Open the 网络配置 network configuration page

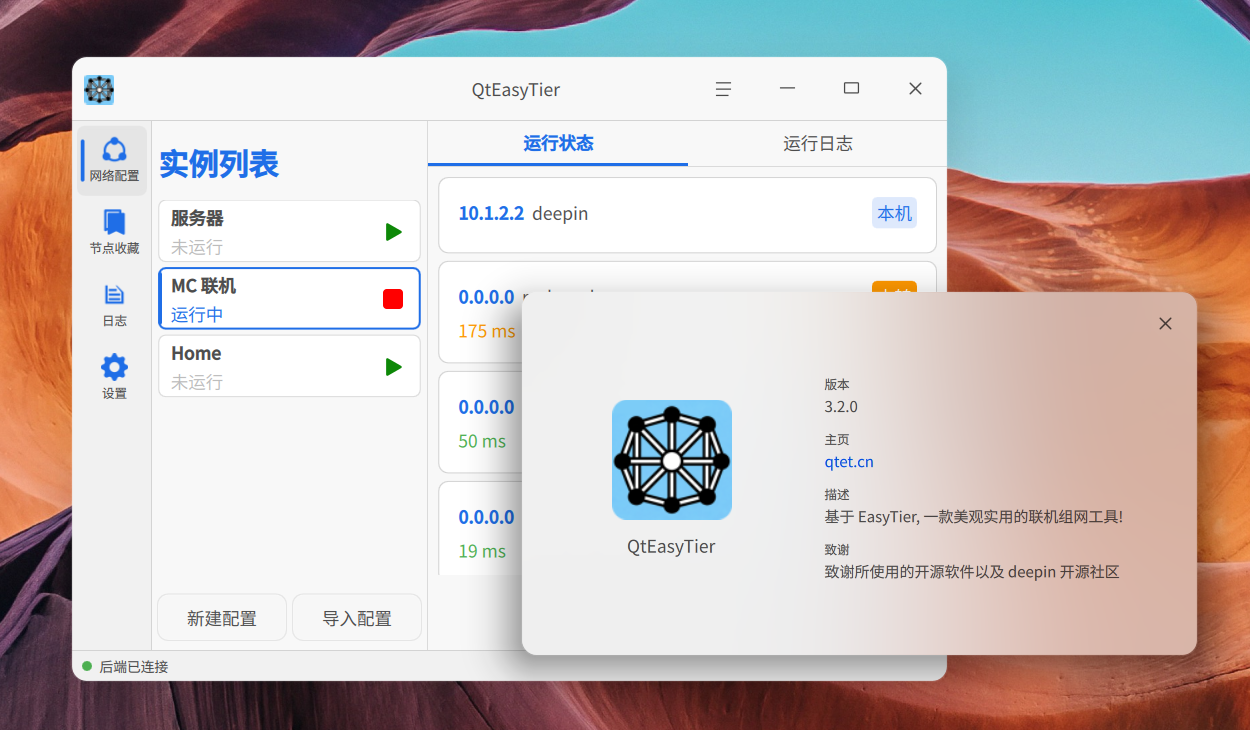click(114, 160)
